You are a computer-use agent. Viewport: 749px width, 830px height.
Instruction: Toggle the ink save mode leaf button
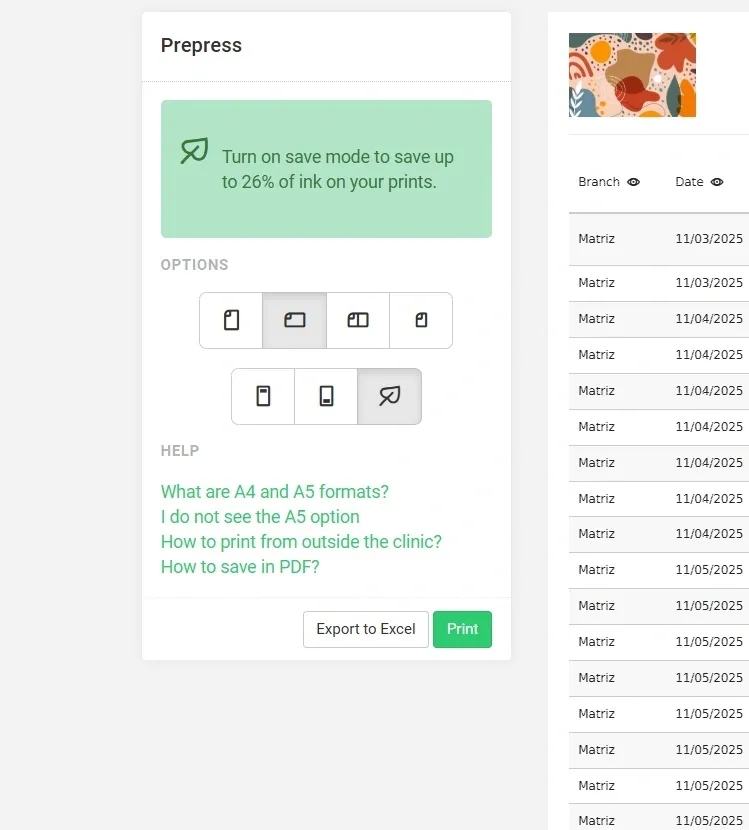[389, 397]
